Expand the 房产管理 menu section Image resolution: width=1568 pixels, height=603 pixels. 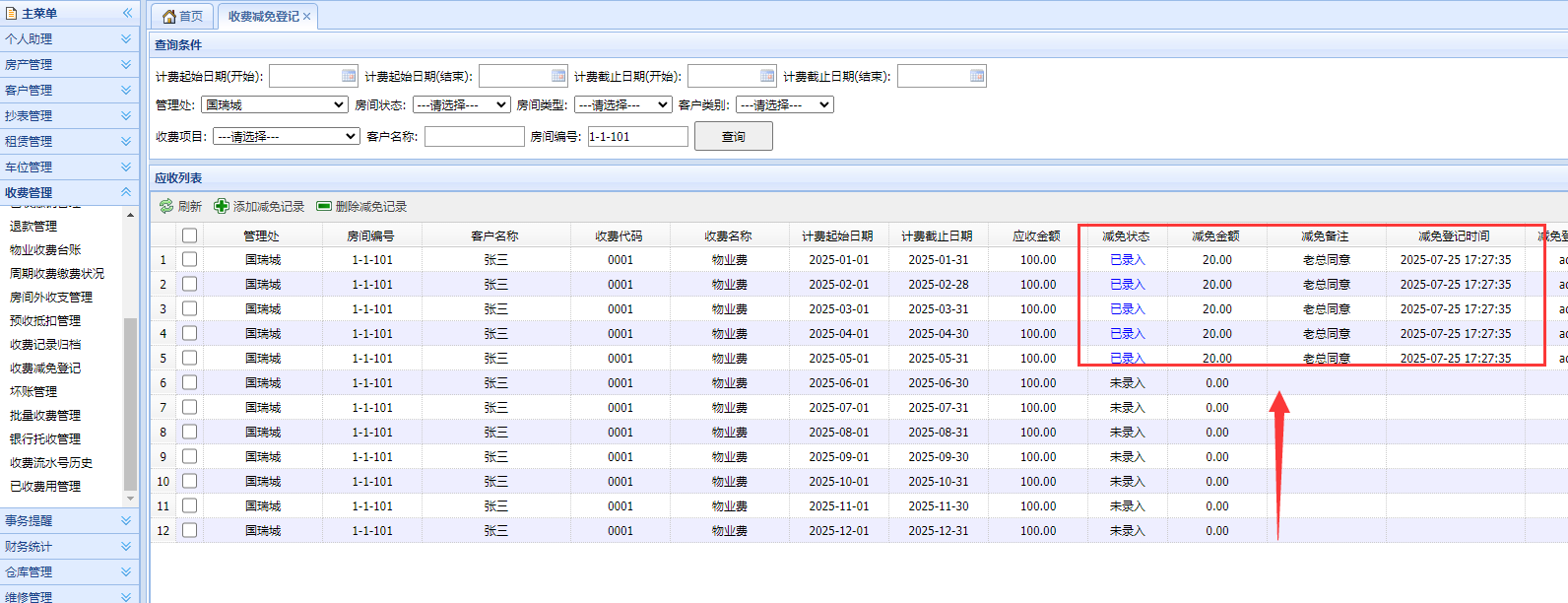[x=69, y=64]
